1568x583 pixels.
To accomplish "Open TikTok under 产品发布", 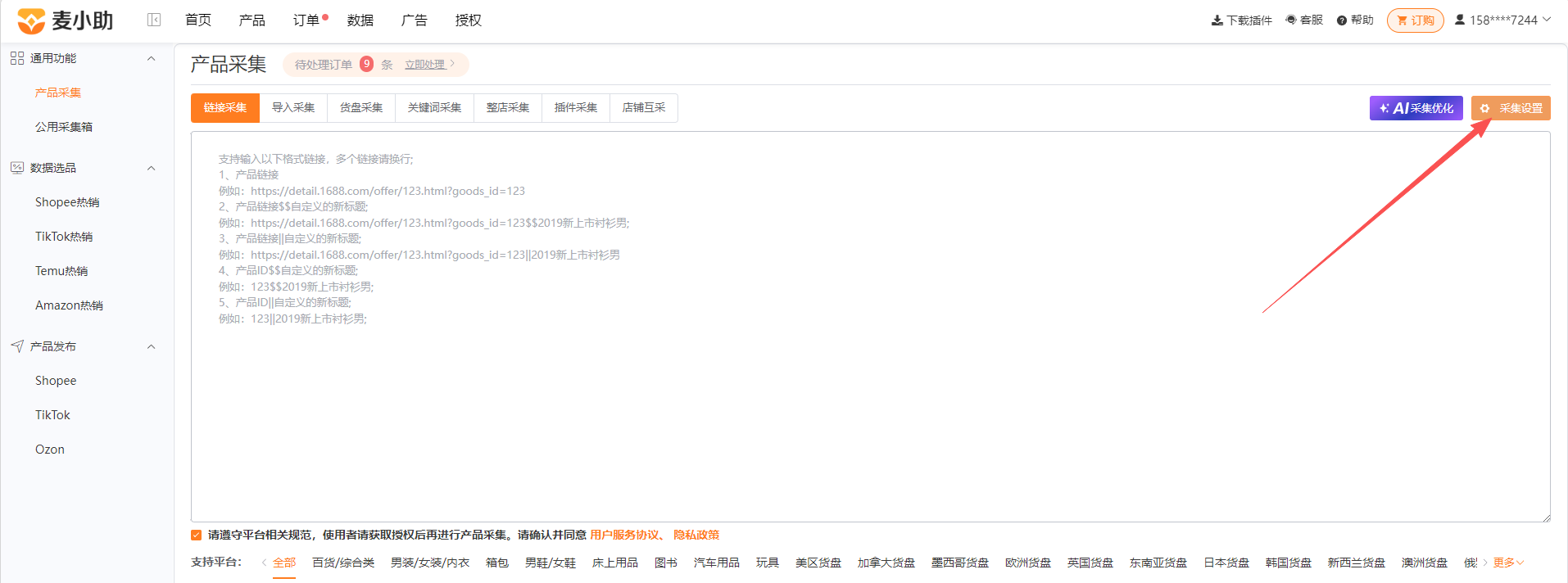I will (52, 415).
